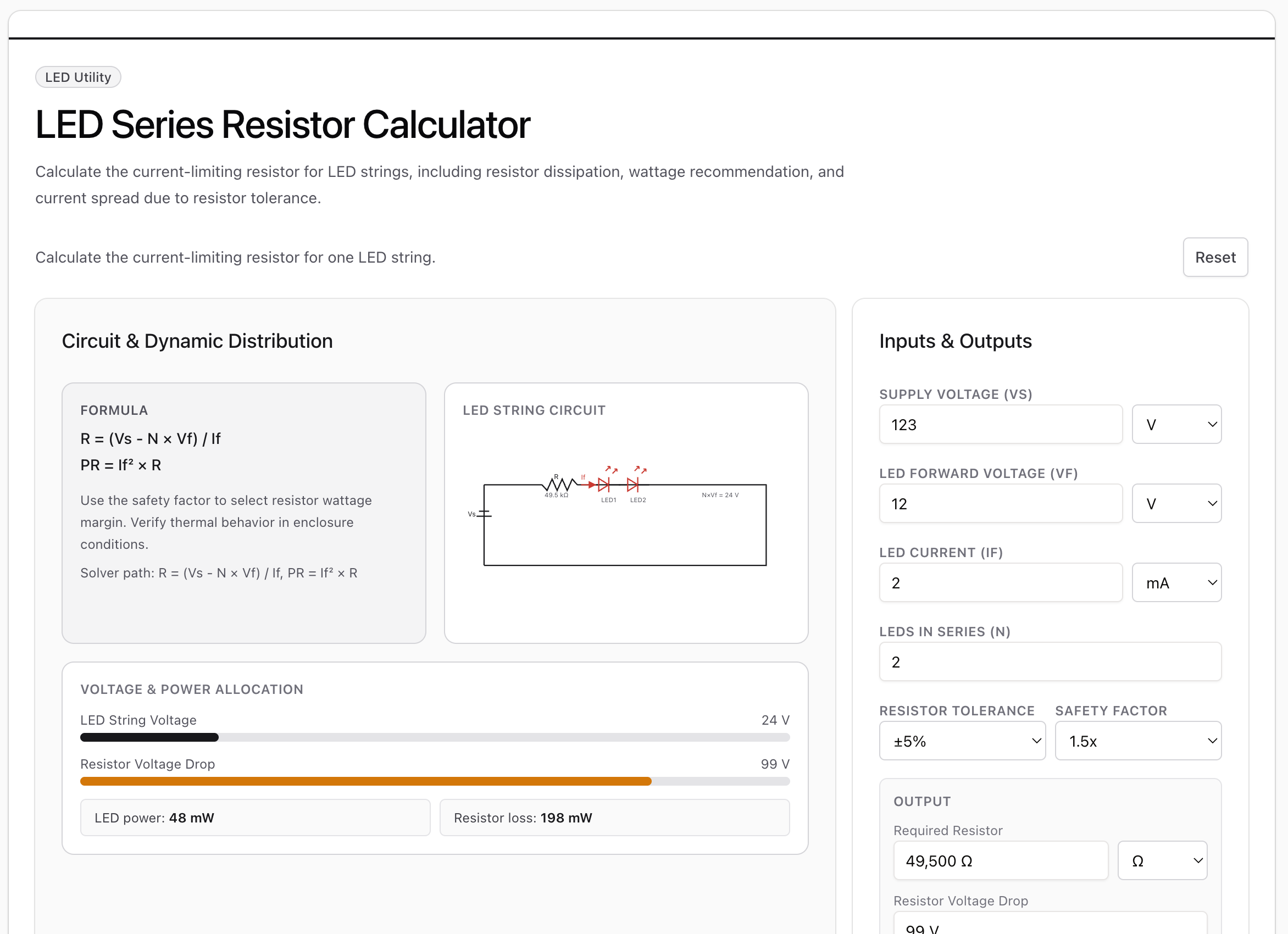Click the LED1 diode symbol
This screenshot has height=934, width=1288.
click(604, 485)
